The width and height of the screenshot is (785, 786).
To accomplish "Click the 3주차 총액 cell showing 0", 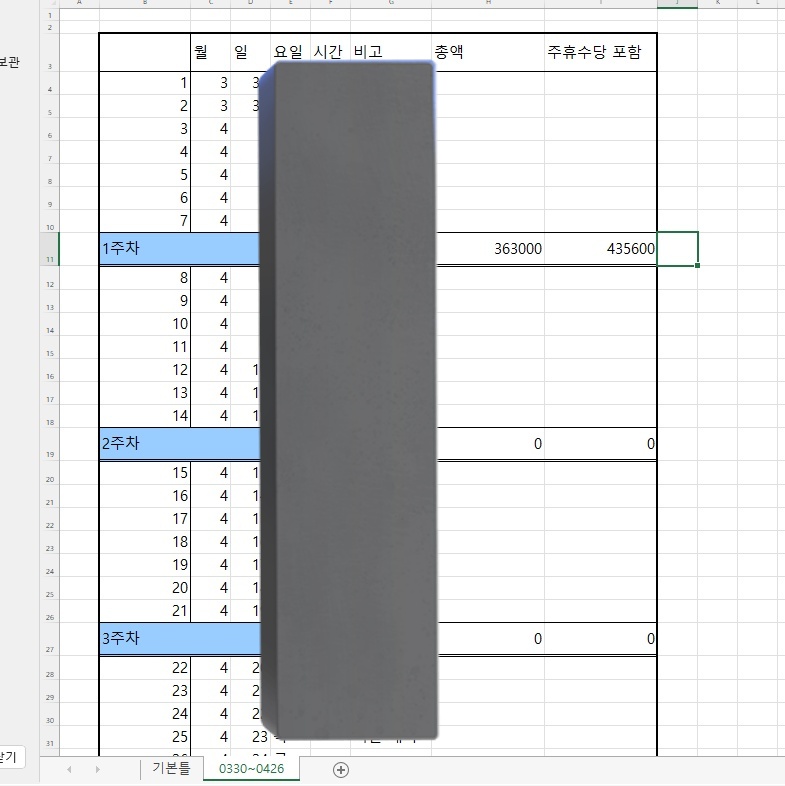I will click(490, 639).
